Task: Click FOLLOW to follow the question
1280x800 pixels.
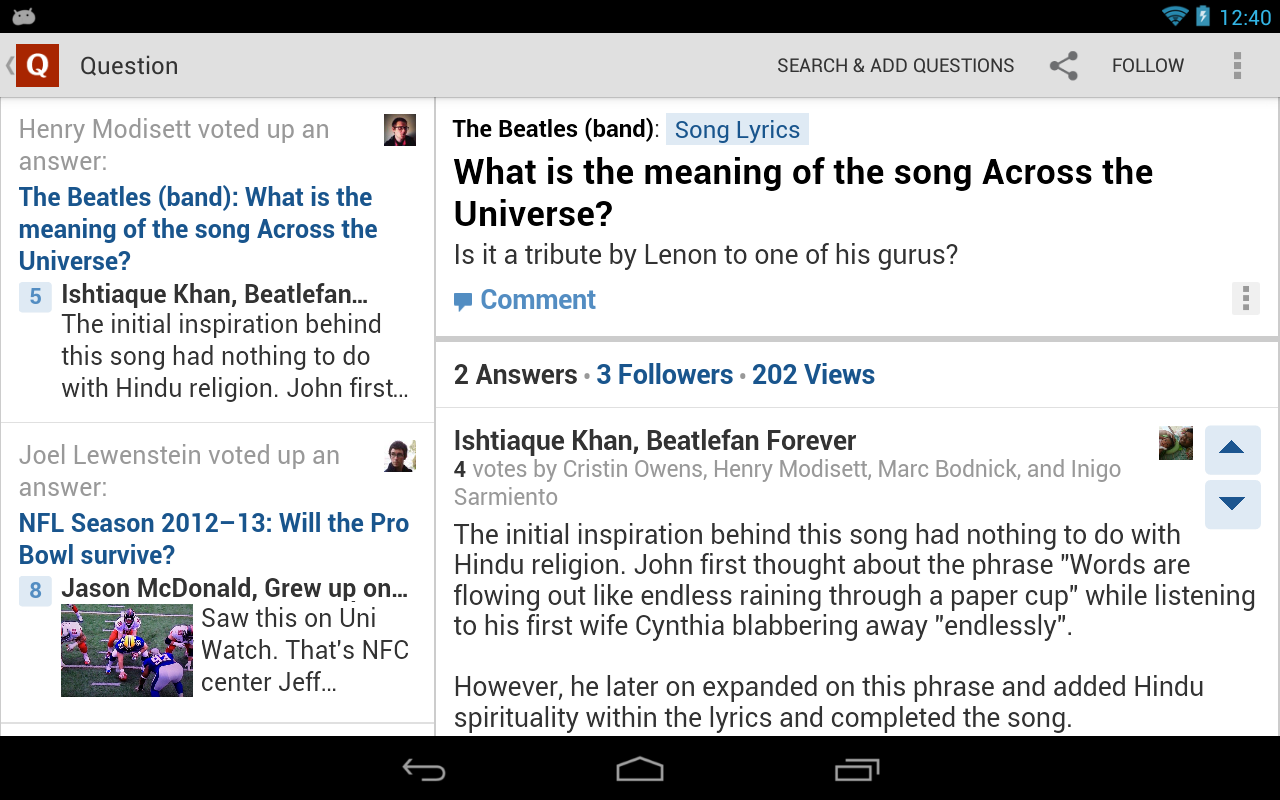Action: tap(1147, 65)
